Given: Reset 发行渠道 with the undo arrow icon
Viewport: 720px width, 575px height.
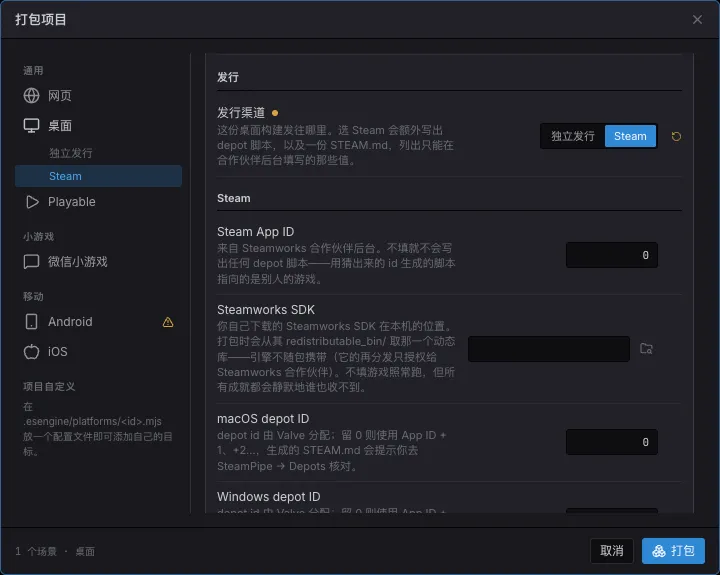Looking at the screenshot, I should [676, 136].
